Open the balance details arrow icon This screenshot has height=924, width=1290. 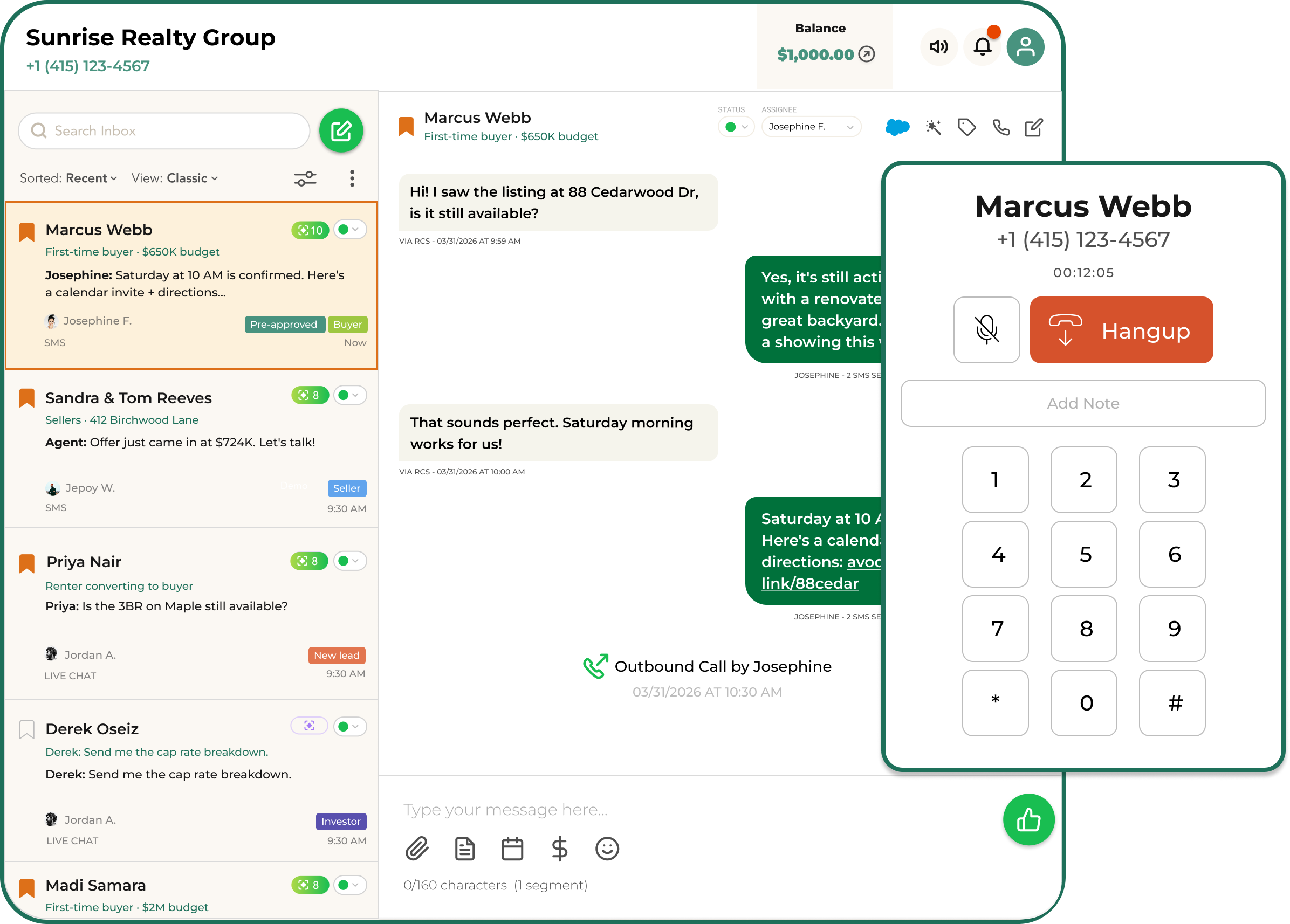[x=866, y=54]
